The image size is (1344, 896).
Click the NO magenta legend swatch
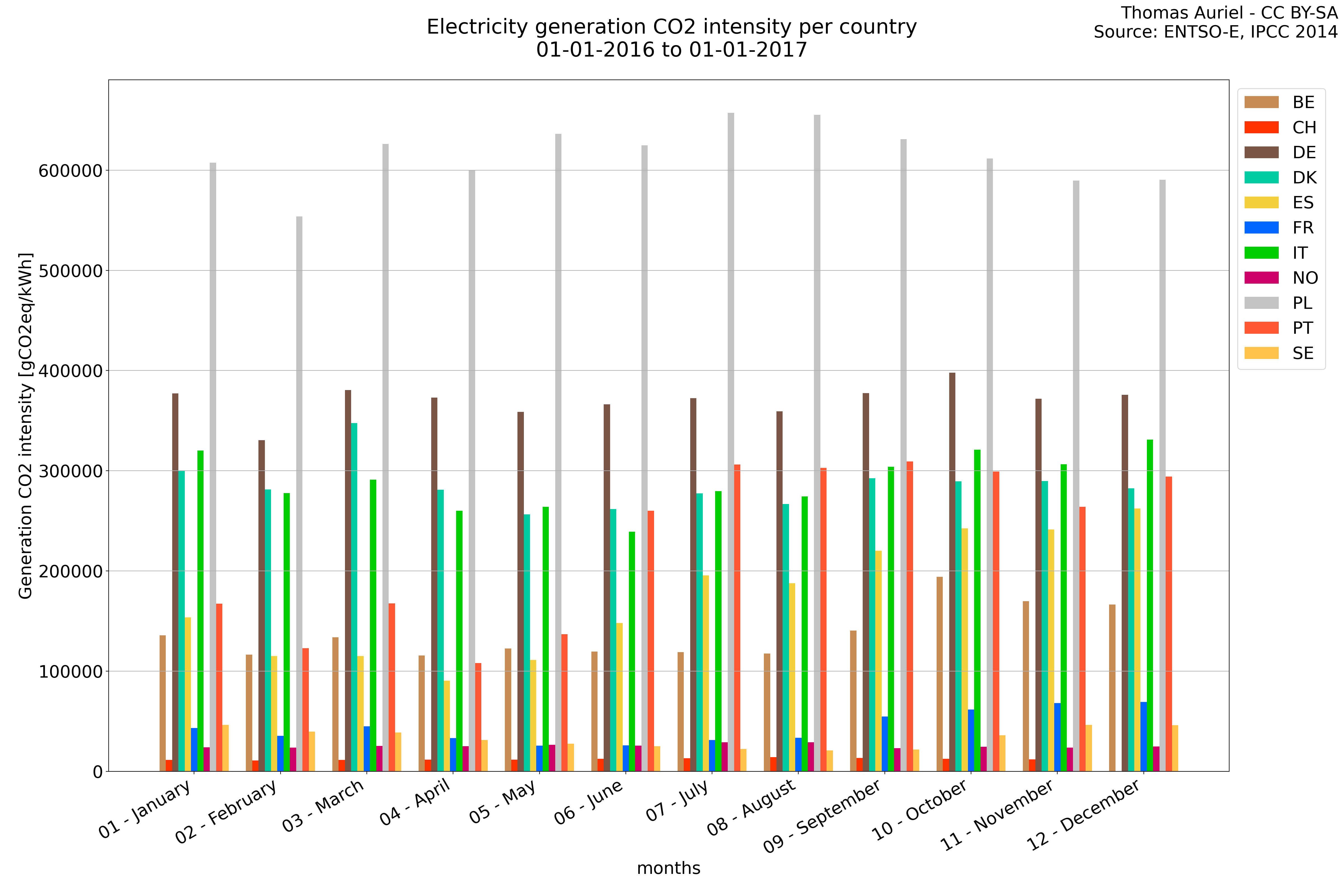coord(1261,278)
